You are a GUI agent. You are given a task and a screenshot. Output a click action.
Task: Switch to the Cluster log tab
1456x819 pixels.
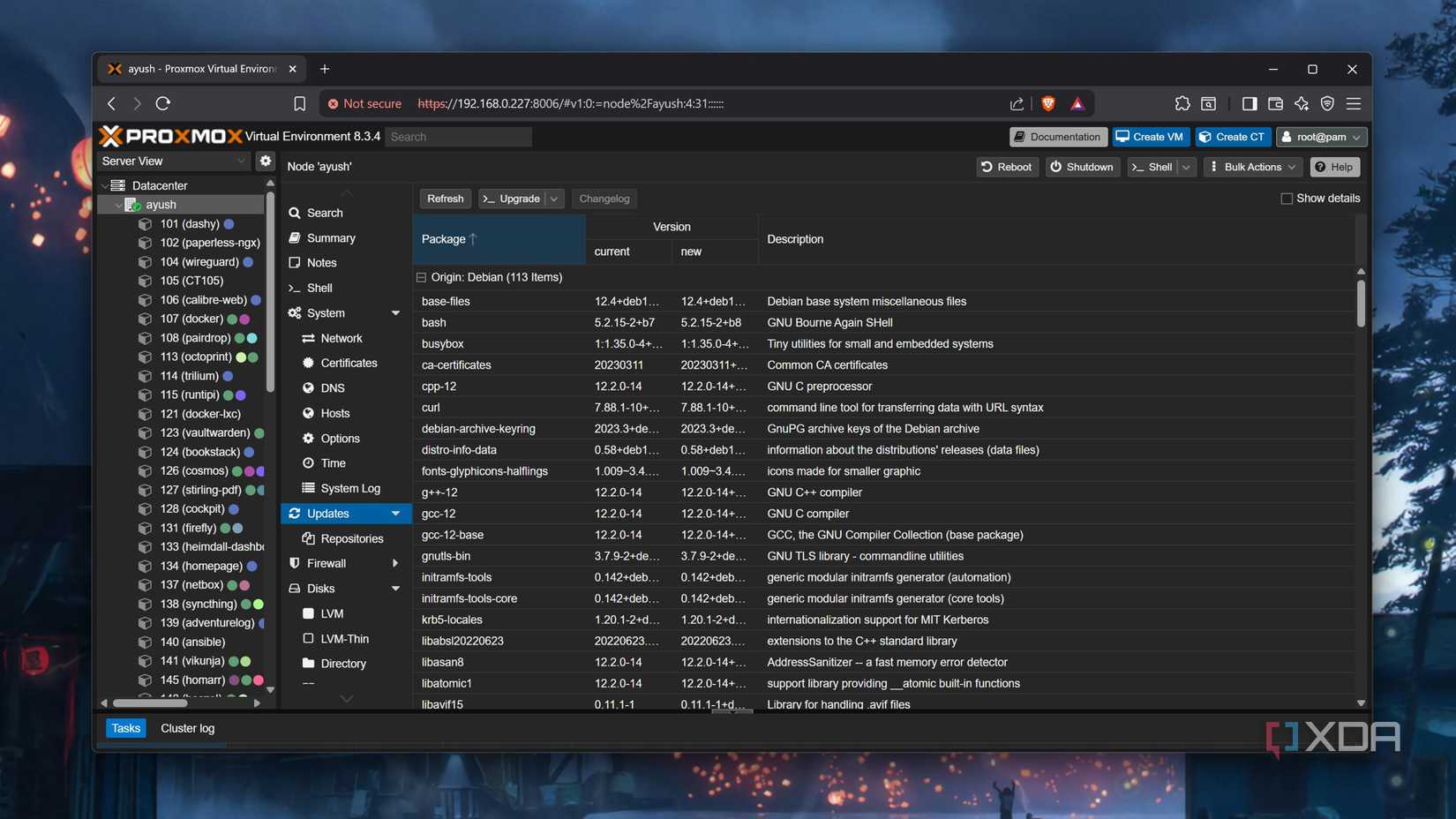pyautogui.click(x=187, y=727)
